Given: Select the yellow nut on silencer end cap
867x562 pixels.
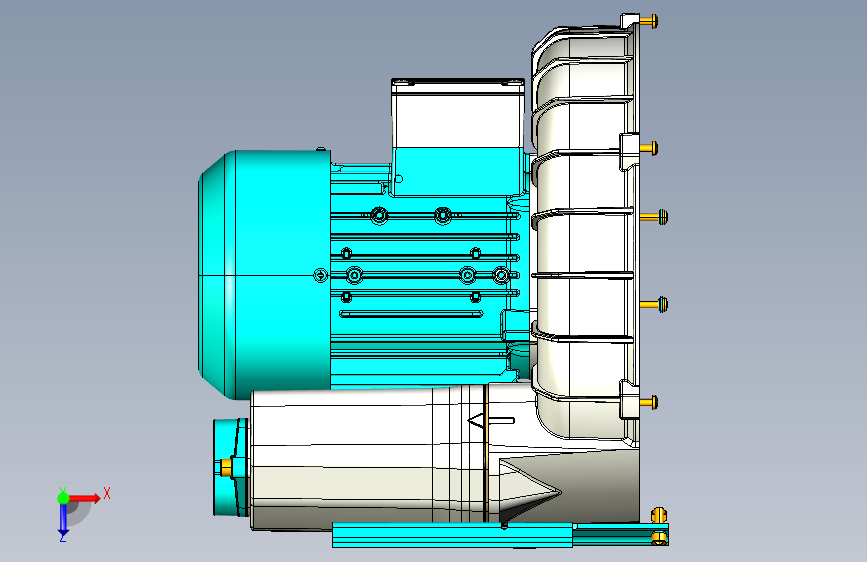Looking at the screenshot, I should 226,467.
